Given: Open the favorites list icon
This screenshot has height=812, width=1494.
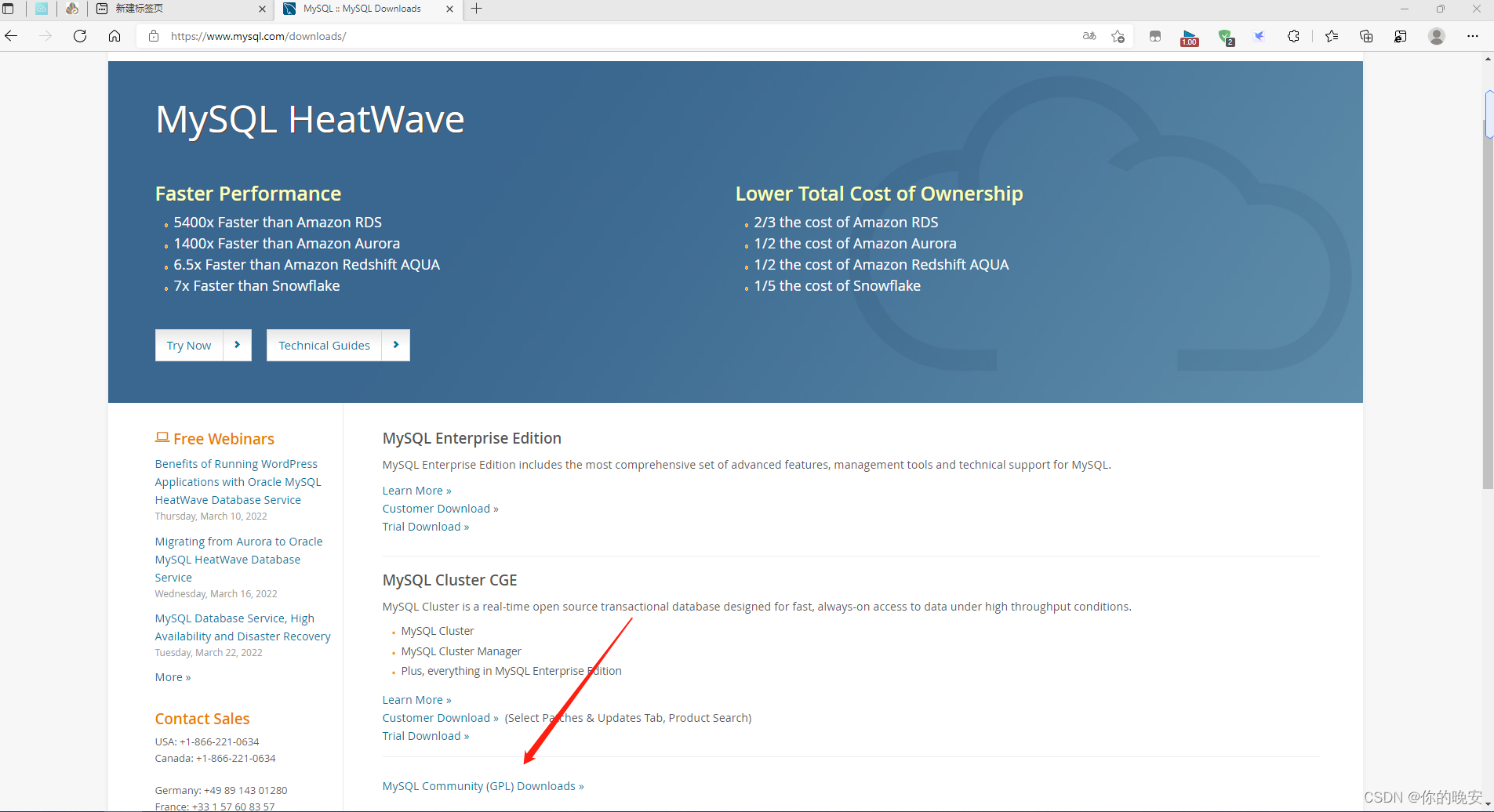Looking at the screenshot, I should (1332, 36).
